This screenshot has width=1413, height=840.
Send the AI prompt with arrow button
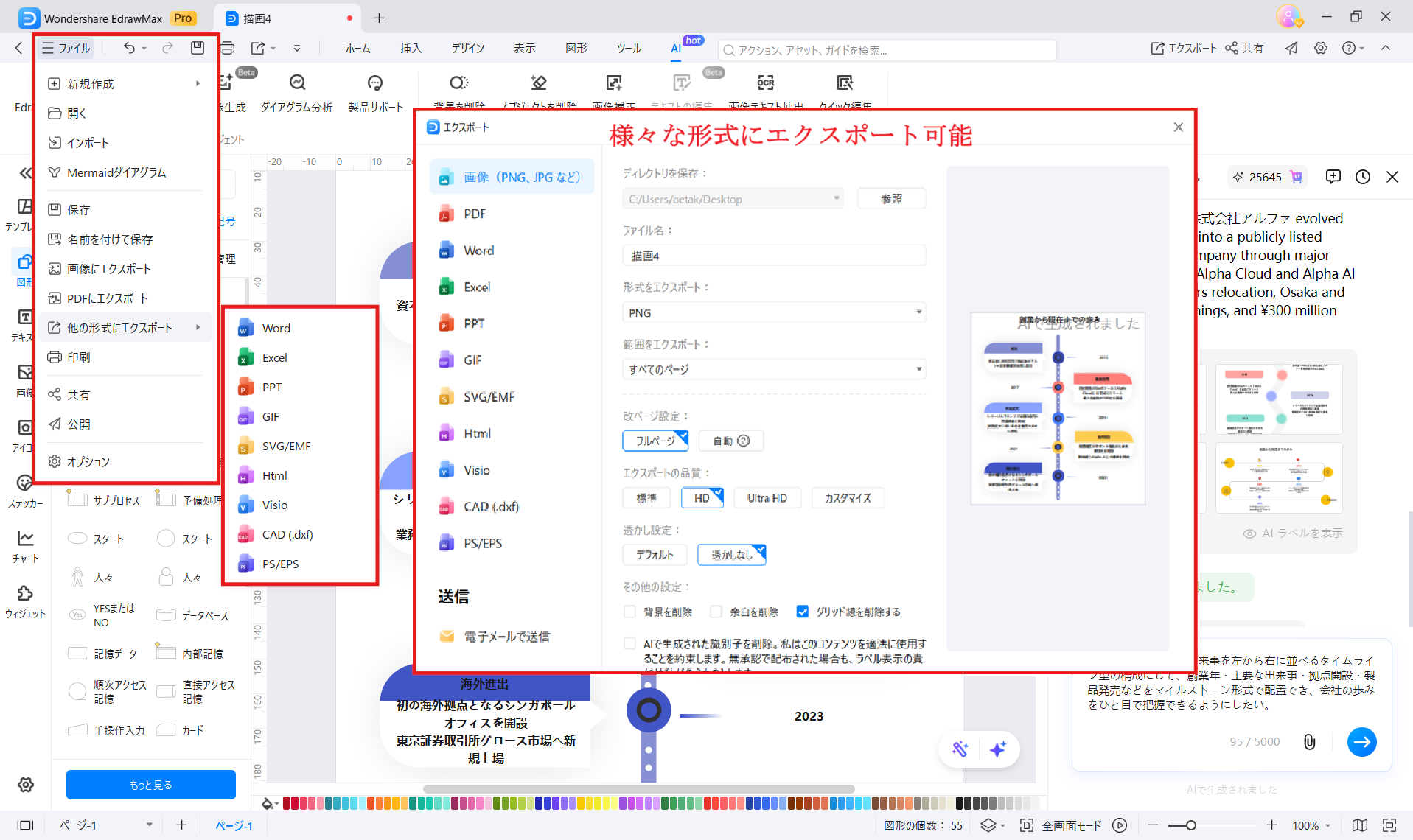pos(1362,742)
